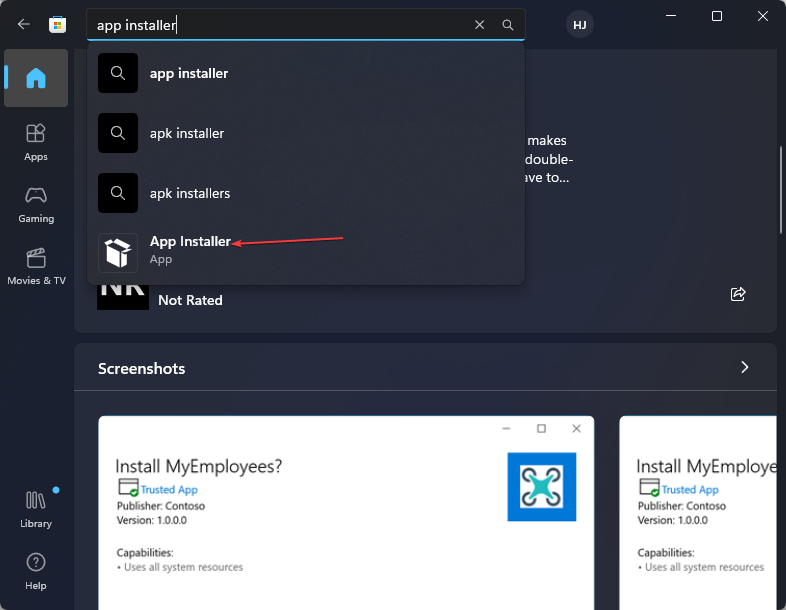Click the Not Rated label
Screen dimensions: 786x610
coord(190,300)
